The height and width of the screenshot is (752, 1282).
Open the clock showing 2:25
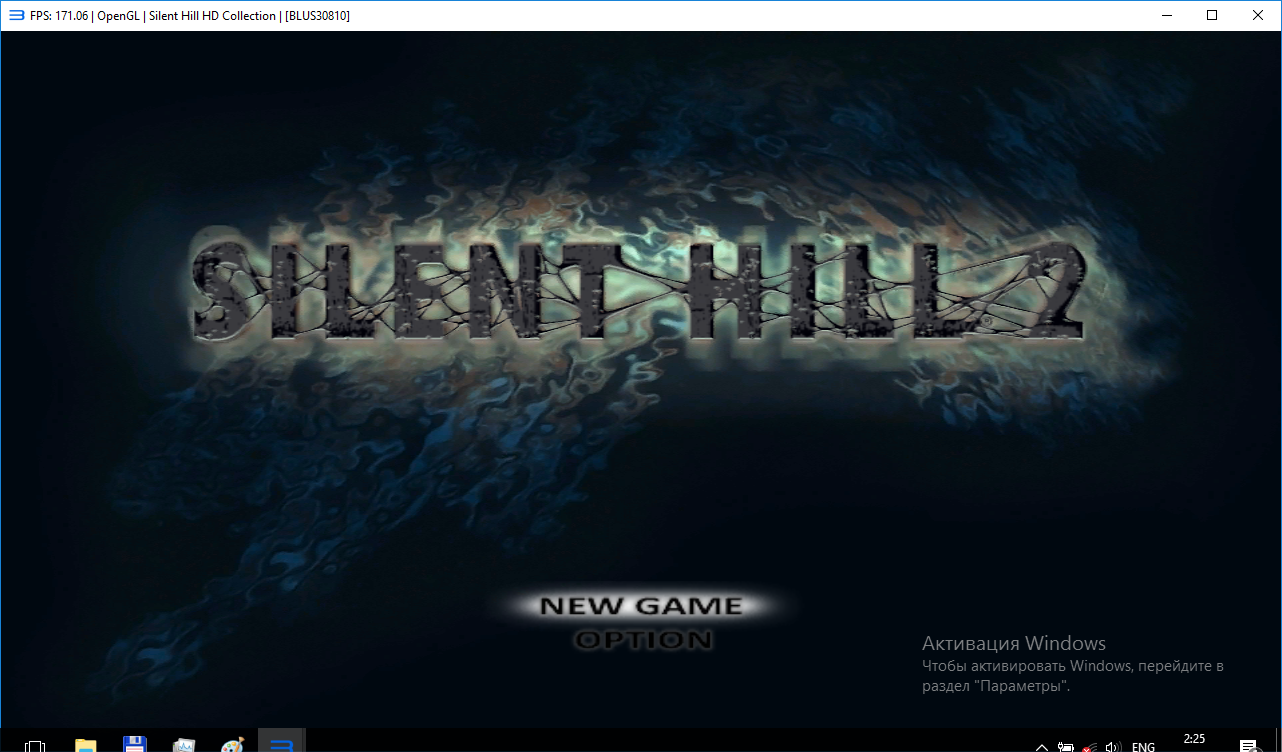point(1194,740)
